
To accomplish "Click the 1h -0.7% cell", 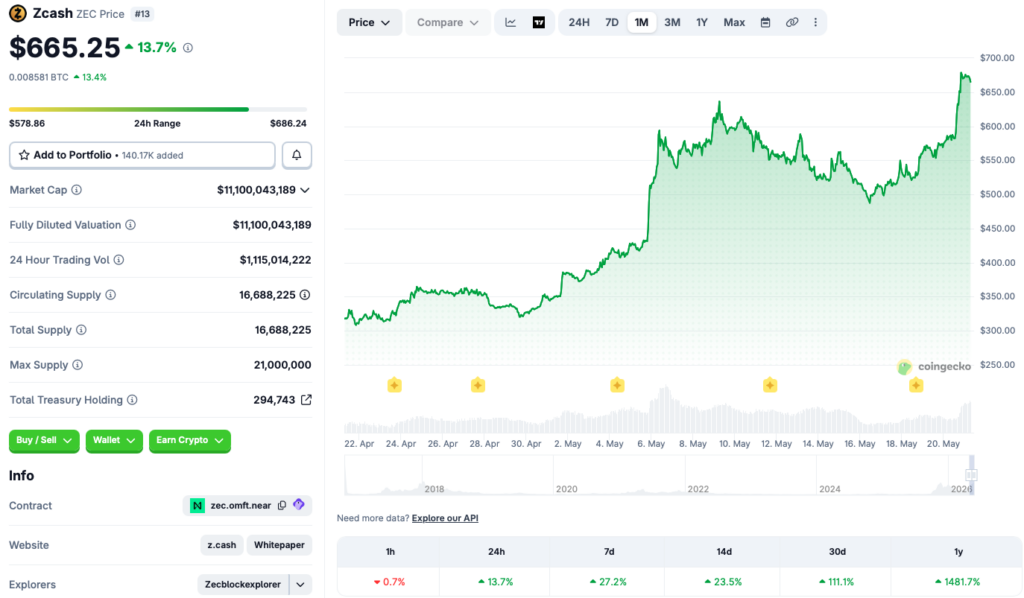I will (x=389, y=582).
